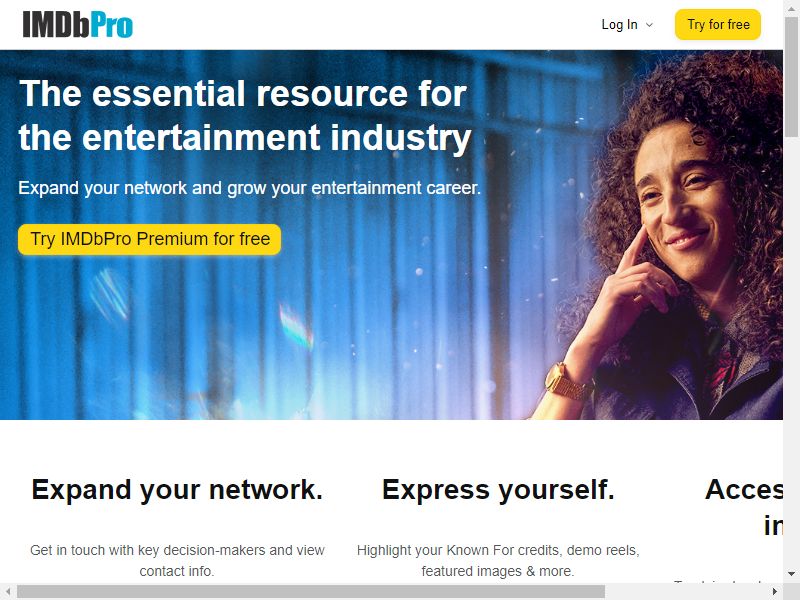Expand the Log In chevron arrow
This screenshot has width=800, height=600.
pos(649,24)
